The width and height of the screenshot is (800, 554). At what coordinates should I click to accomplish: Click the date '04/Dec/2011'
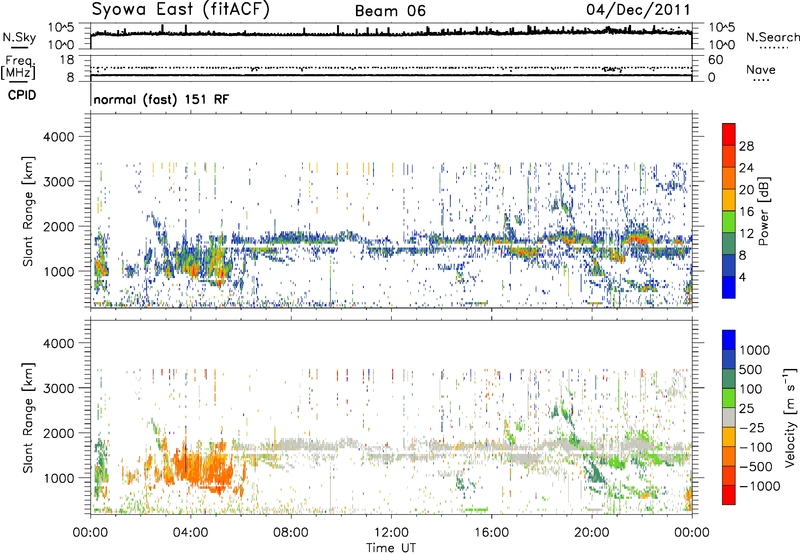click(x=638, y=10)
